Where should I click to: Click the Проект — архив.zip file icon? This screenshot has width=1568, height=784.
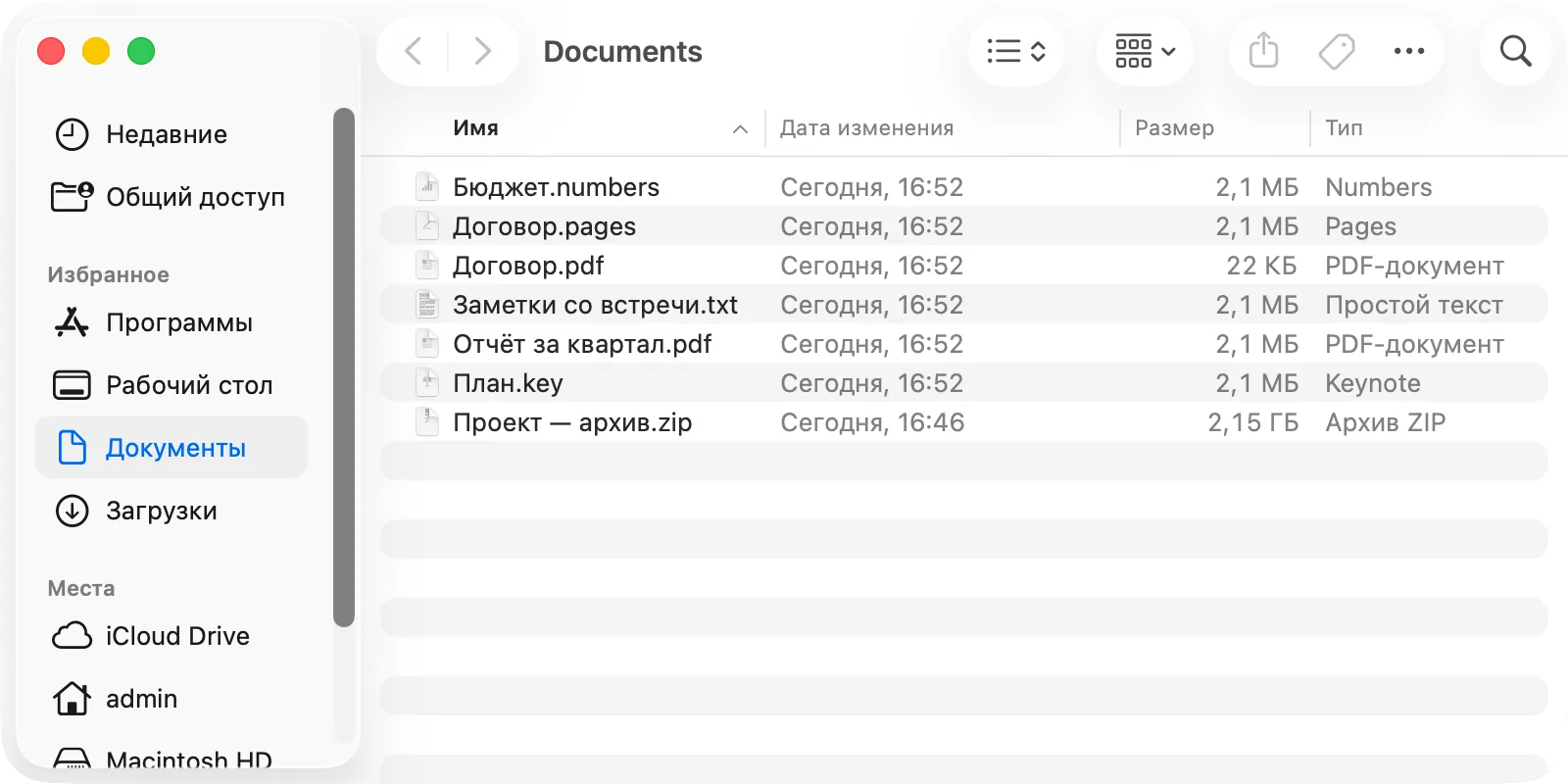427,421
